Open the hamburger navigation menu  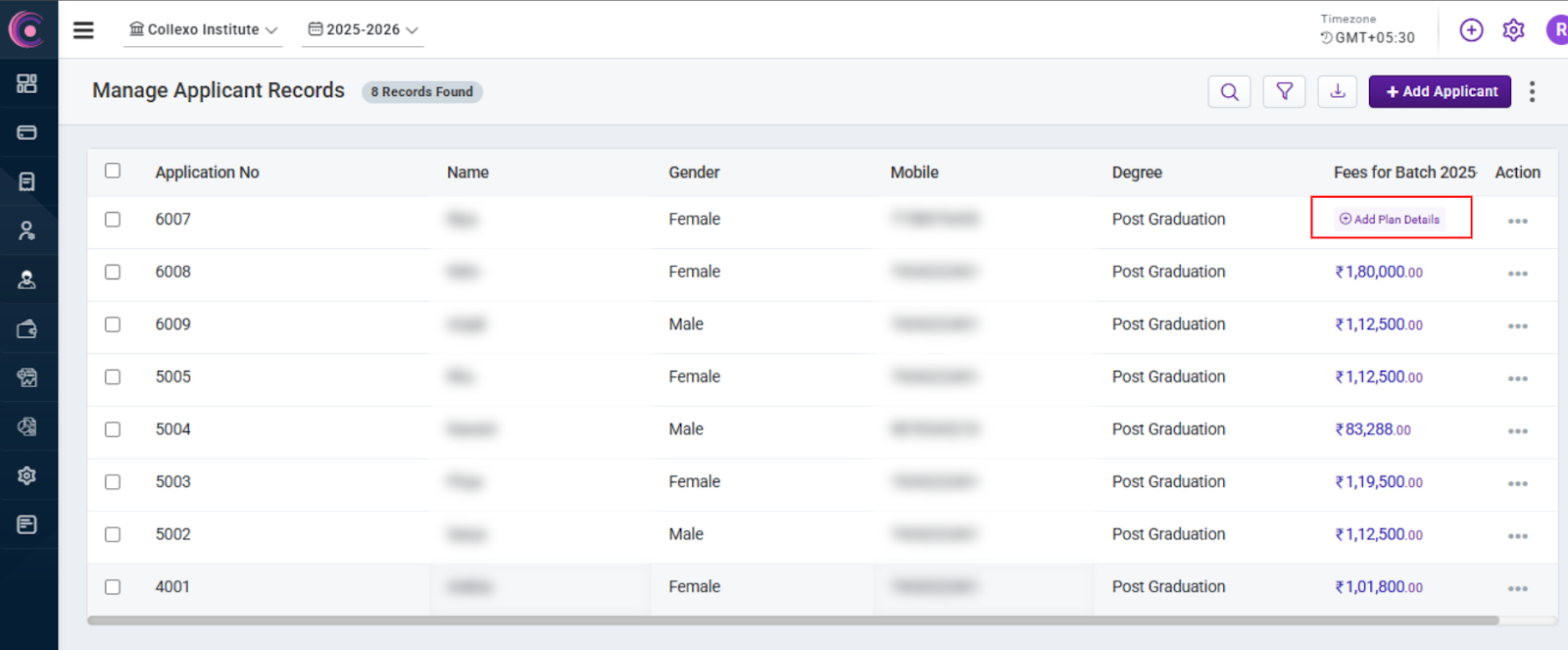pos(83,30)
